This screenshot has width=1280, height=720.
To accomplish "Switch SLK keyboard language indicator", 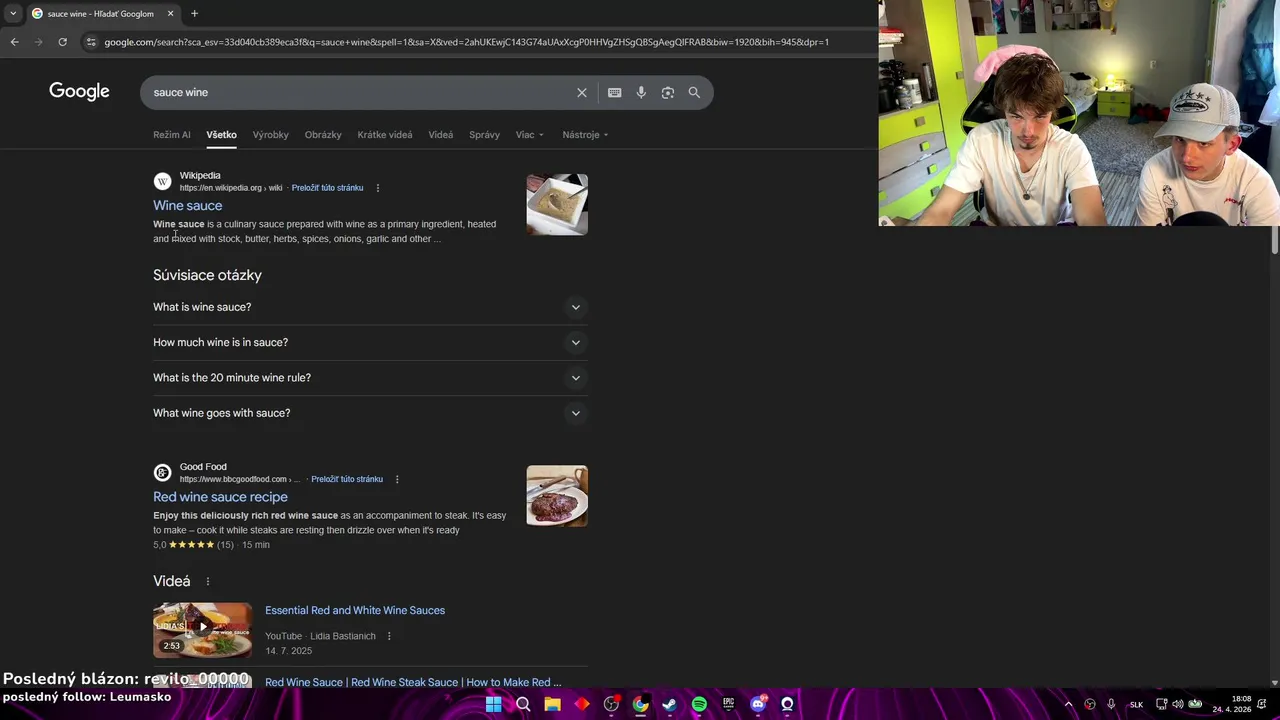I will (x=1136, y=704).
